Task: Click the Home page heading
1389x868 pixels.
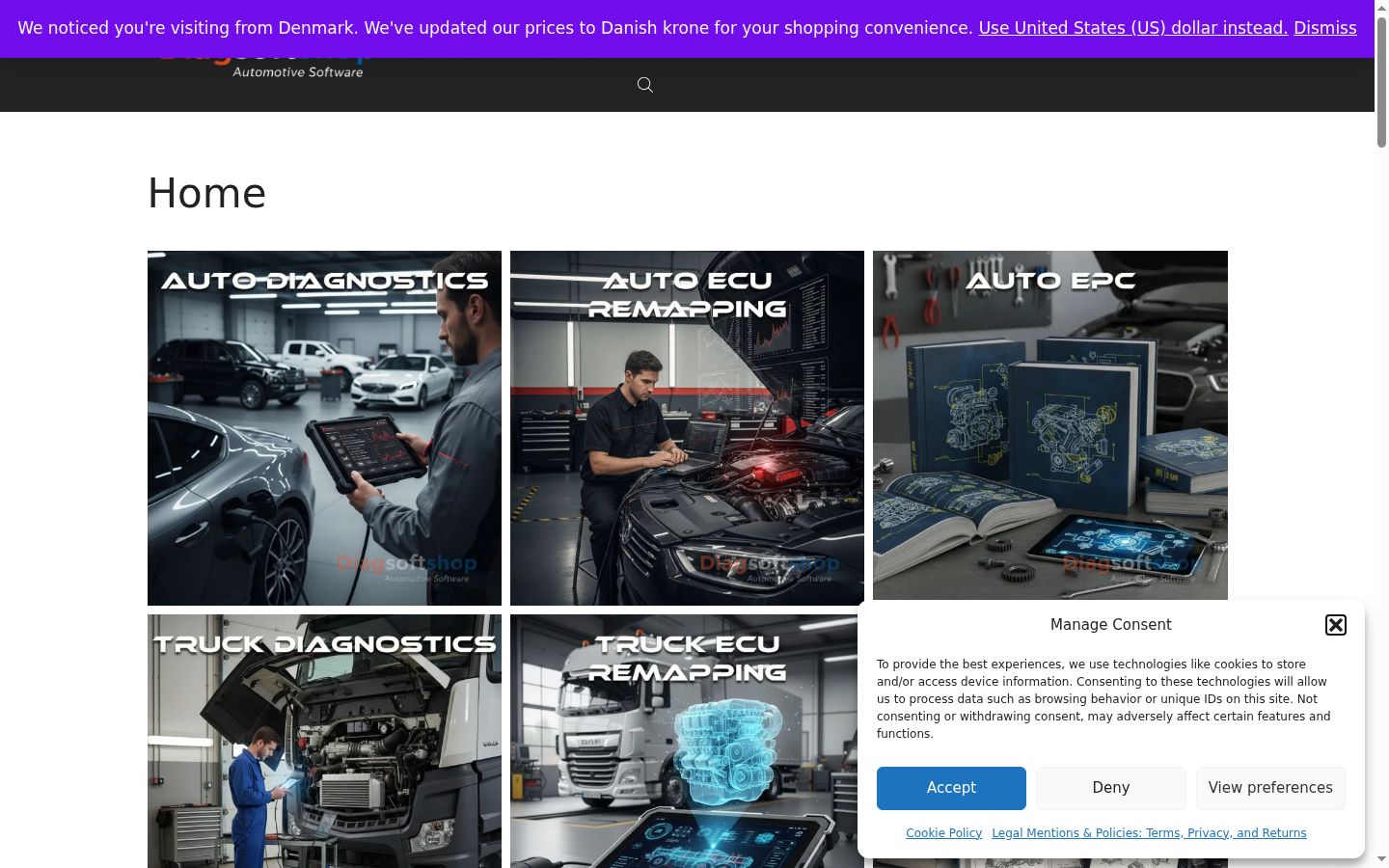Action: click(x=206, y=193)
